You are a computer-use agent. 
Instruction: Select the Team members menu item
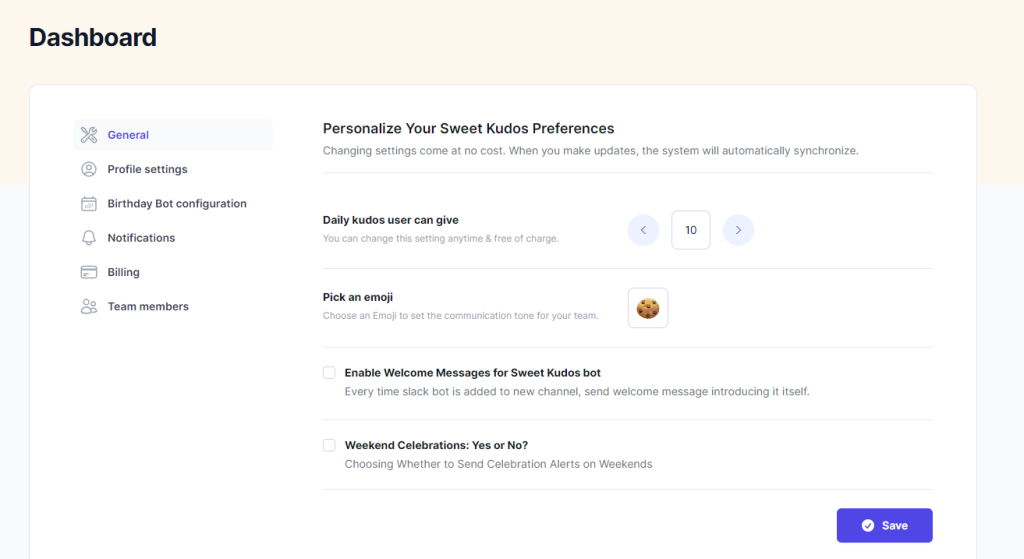[x=148, y=307]
